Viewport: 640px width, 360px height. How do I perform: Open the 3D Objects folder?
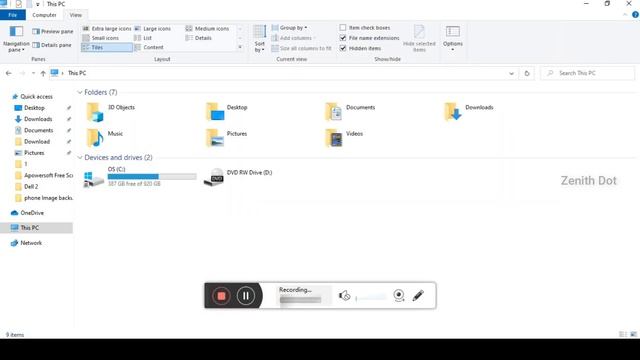pyautogui.click(x=110, y=111)
